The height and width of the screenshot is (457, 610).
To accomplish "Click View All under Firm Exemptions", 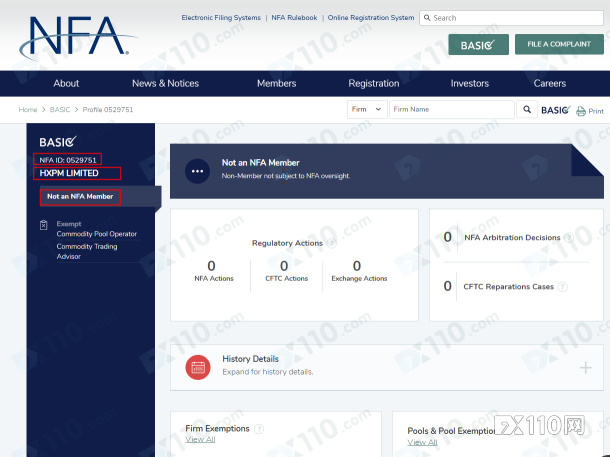I will [200, 440].
